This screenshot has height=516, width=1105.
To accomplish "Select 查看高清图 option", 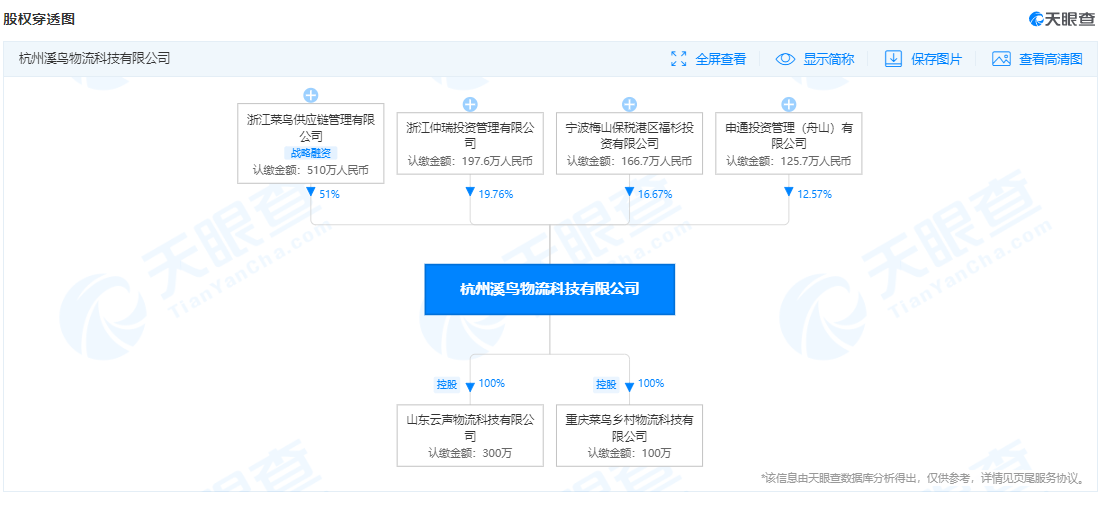I will 1050,59.
